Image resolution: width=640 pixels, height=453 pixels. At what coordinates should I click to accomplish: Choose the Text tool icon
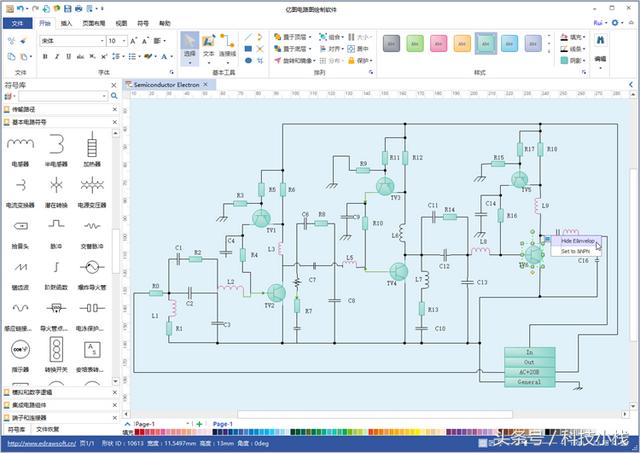coord(209,45)
